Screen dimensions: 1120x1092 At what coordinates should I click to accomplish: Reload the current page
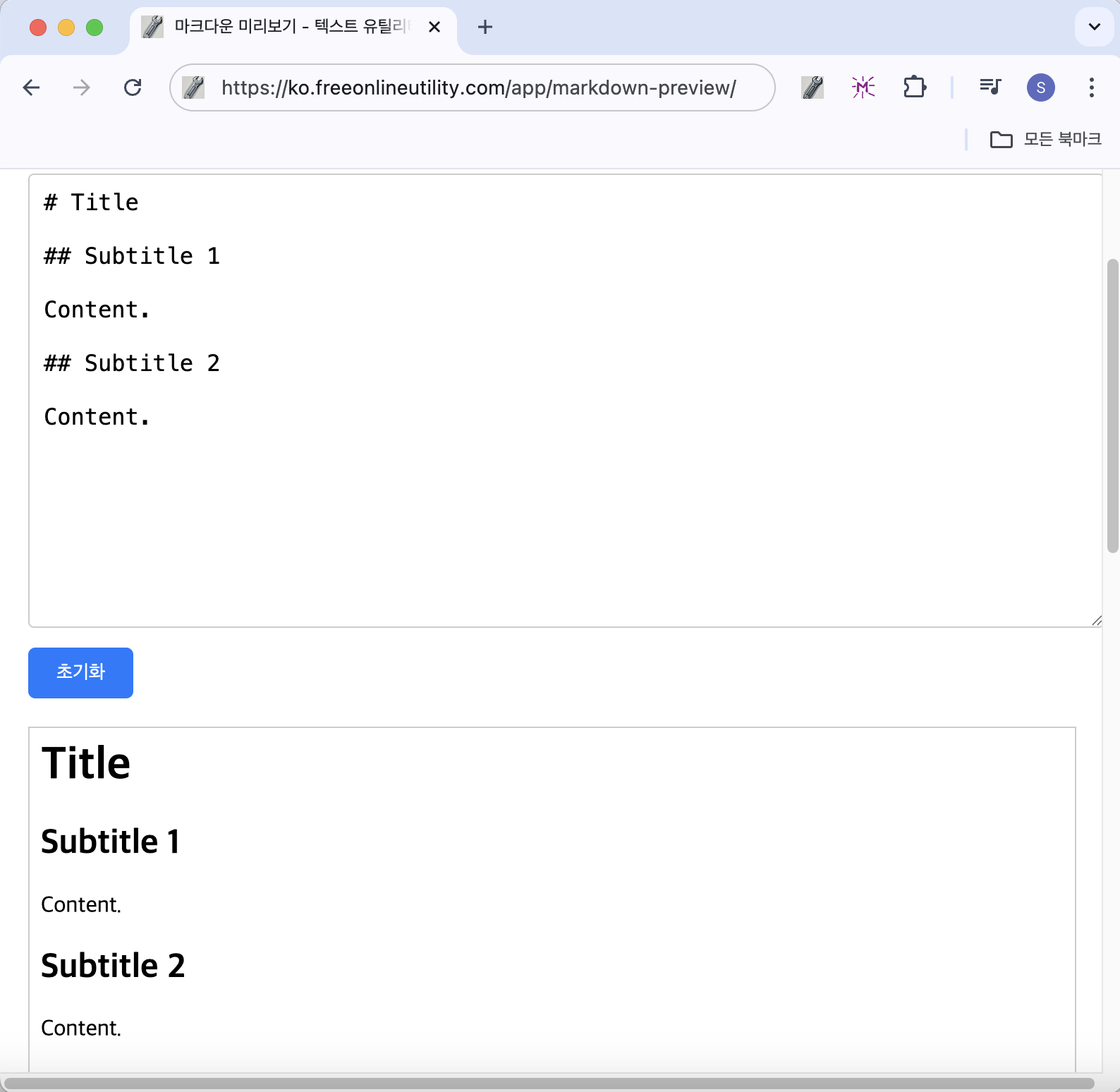click(x=133, y=87)
